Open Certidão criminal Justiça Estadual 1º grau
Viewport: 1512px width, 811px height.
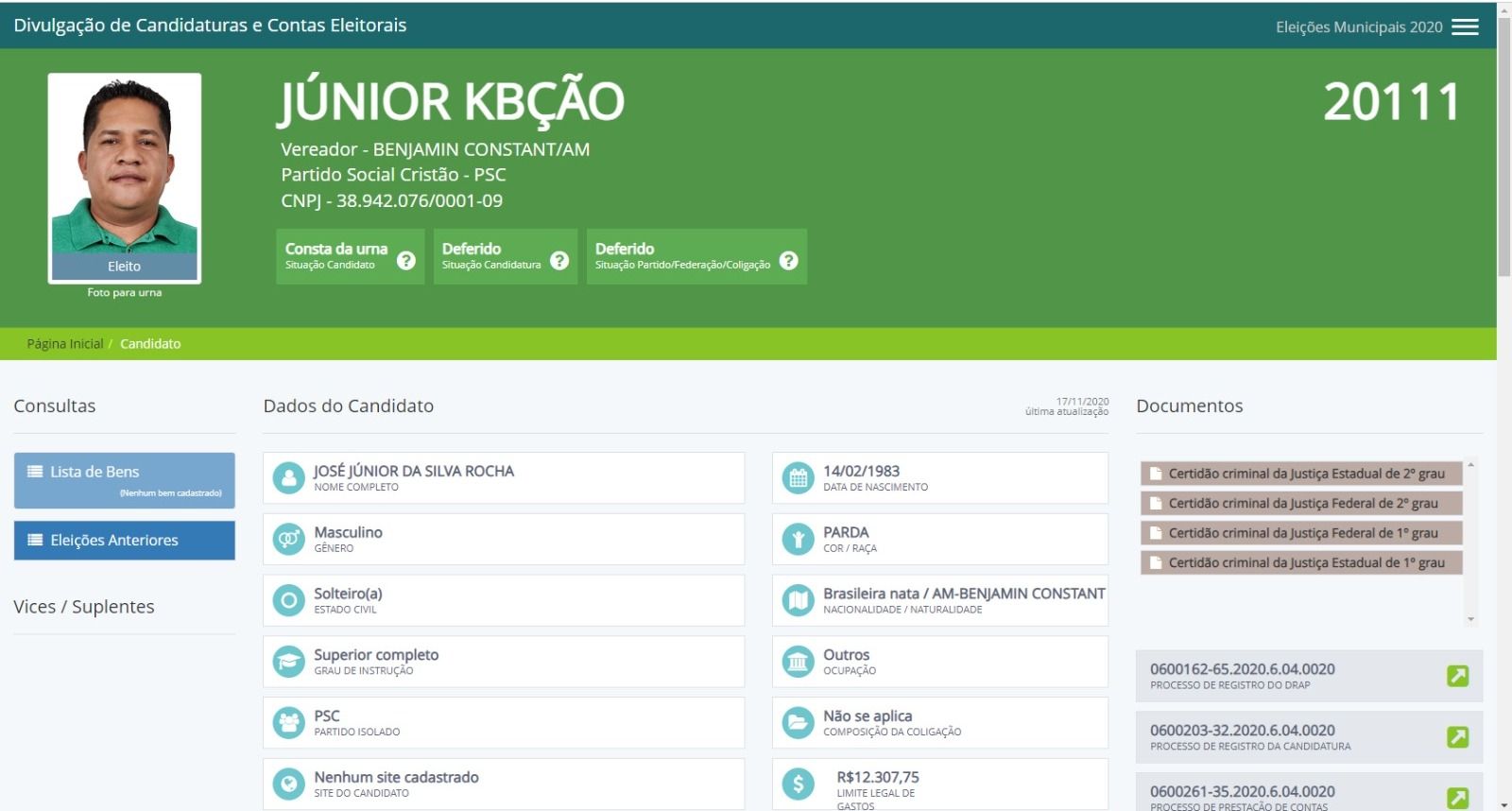tap(1301, 562)
